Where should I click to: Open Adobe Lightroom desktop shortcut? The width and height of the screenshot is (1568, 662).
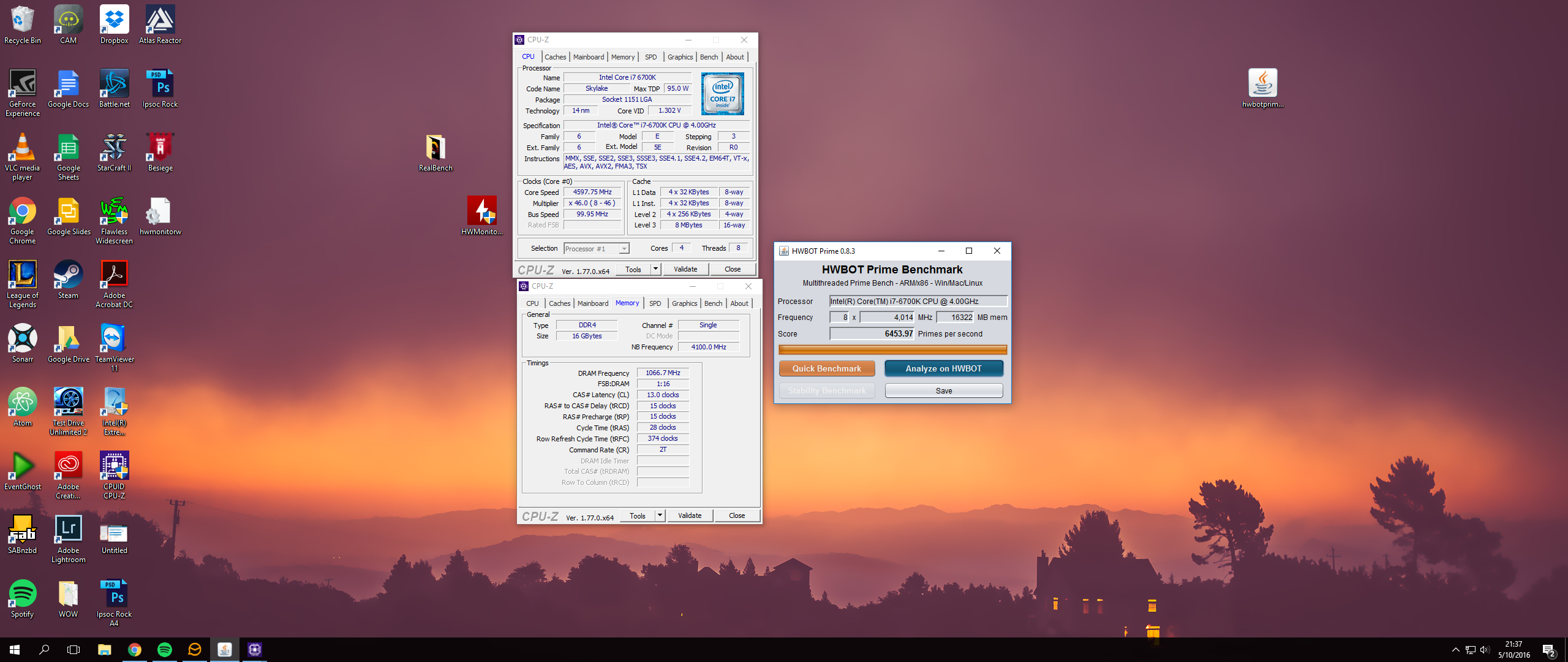(x=68, y=539)
